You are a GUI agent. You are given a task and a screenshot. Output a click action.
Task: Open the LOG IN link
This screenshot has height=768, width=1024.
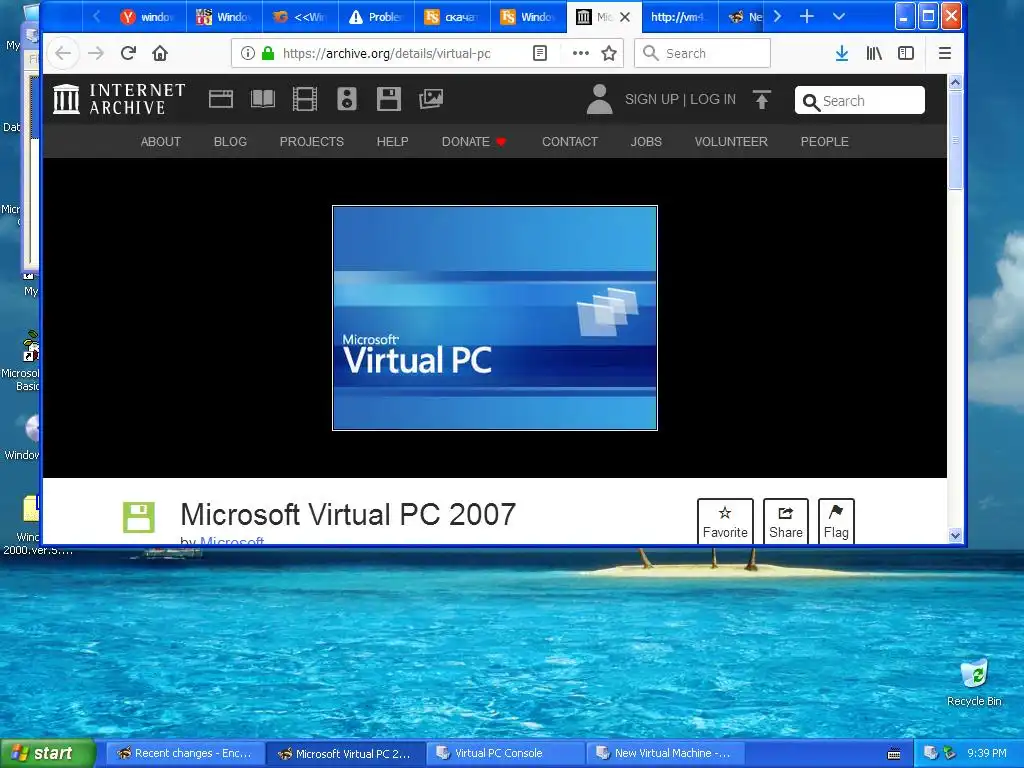coord(713,99)
